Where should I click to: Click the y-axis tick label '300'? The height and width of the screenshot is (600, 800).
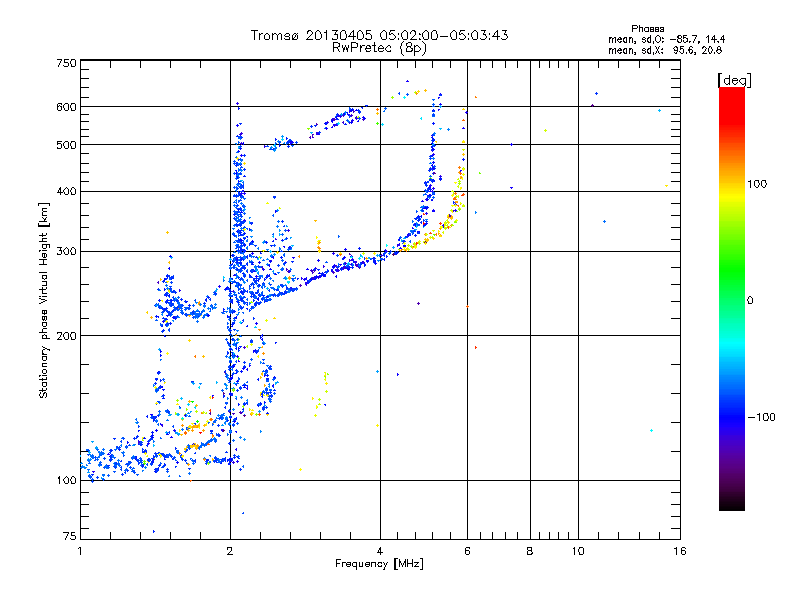(x=66, y=252)
